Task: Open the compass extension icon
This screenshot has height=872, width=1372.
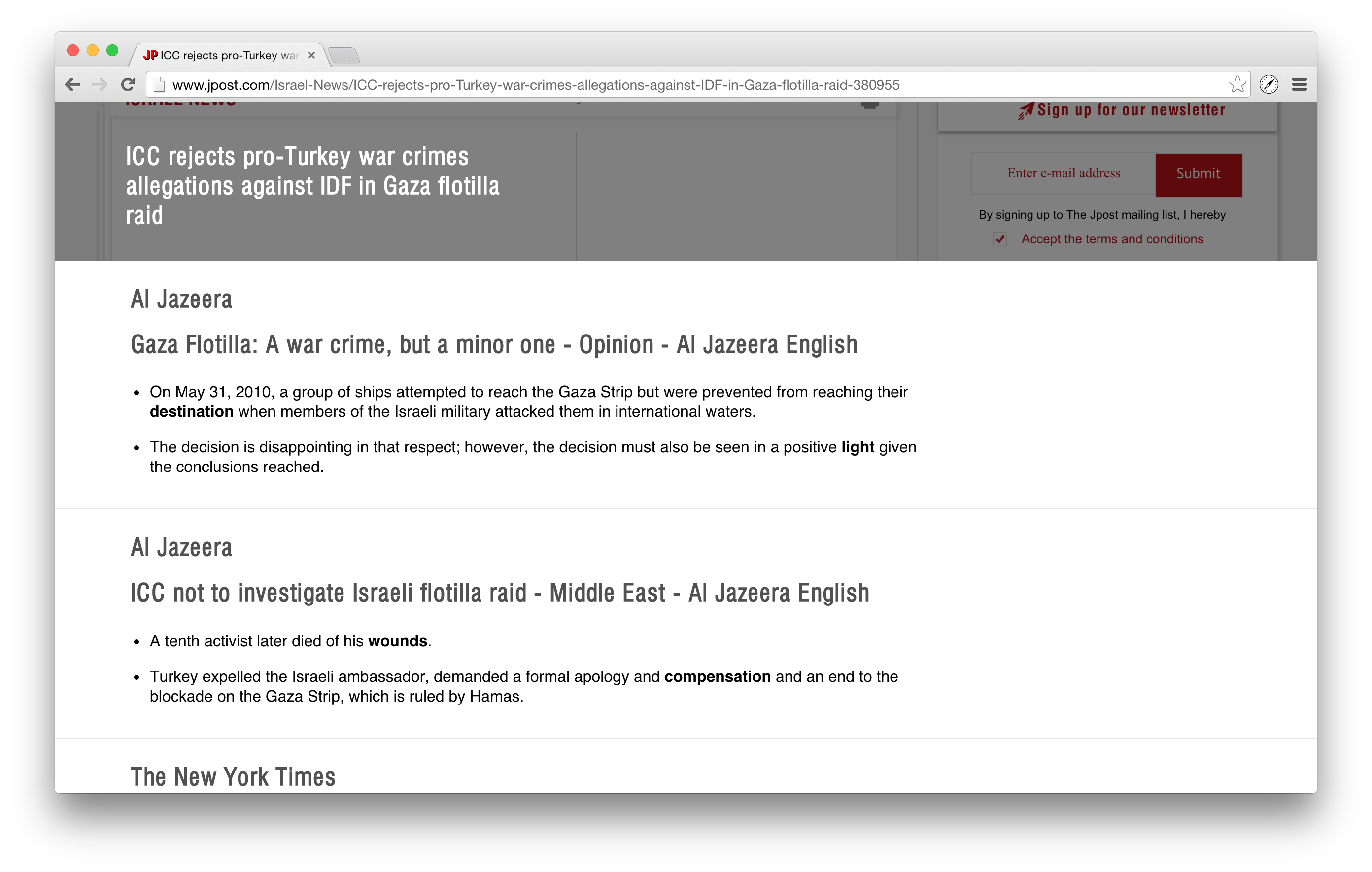Action: [x=1269, y=85]
